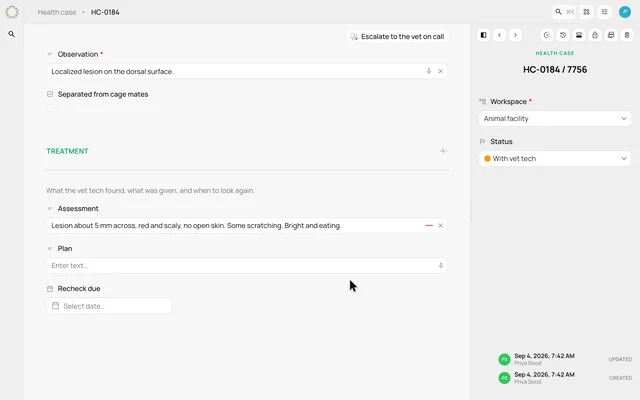Image resolution: width=640 pixels, height=400 pixels.
Task: Clear the Observation field with X icon
Action: pyautogui.click(x=440, y=71)
